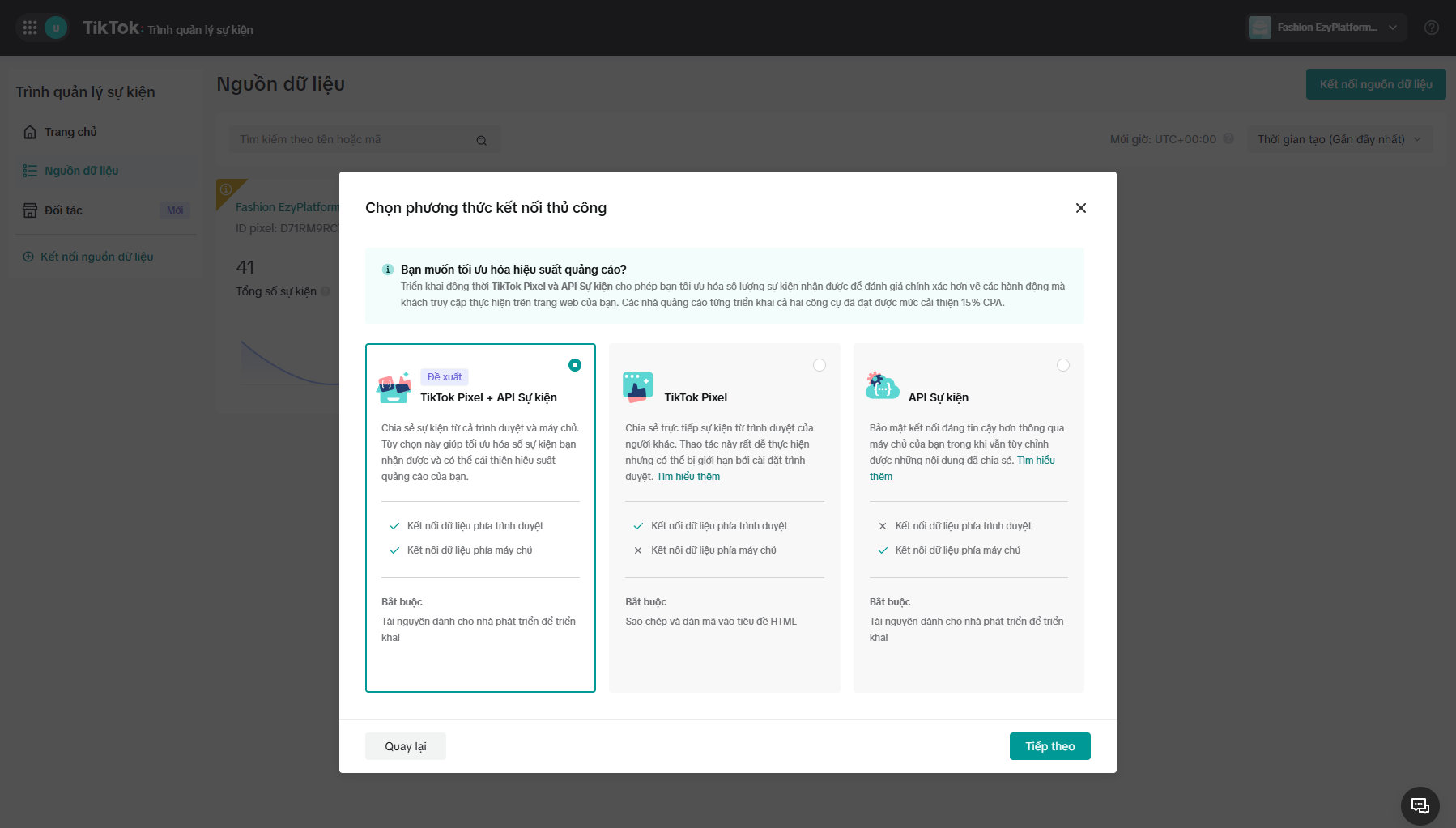Click the TikTok Pixel illustration icon

(x=638, y=388)
